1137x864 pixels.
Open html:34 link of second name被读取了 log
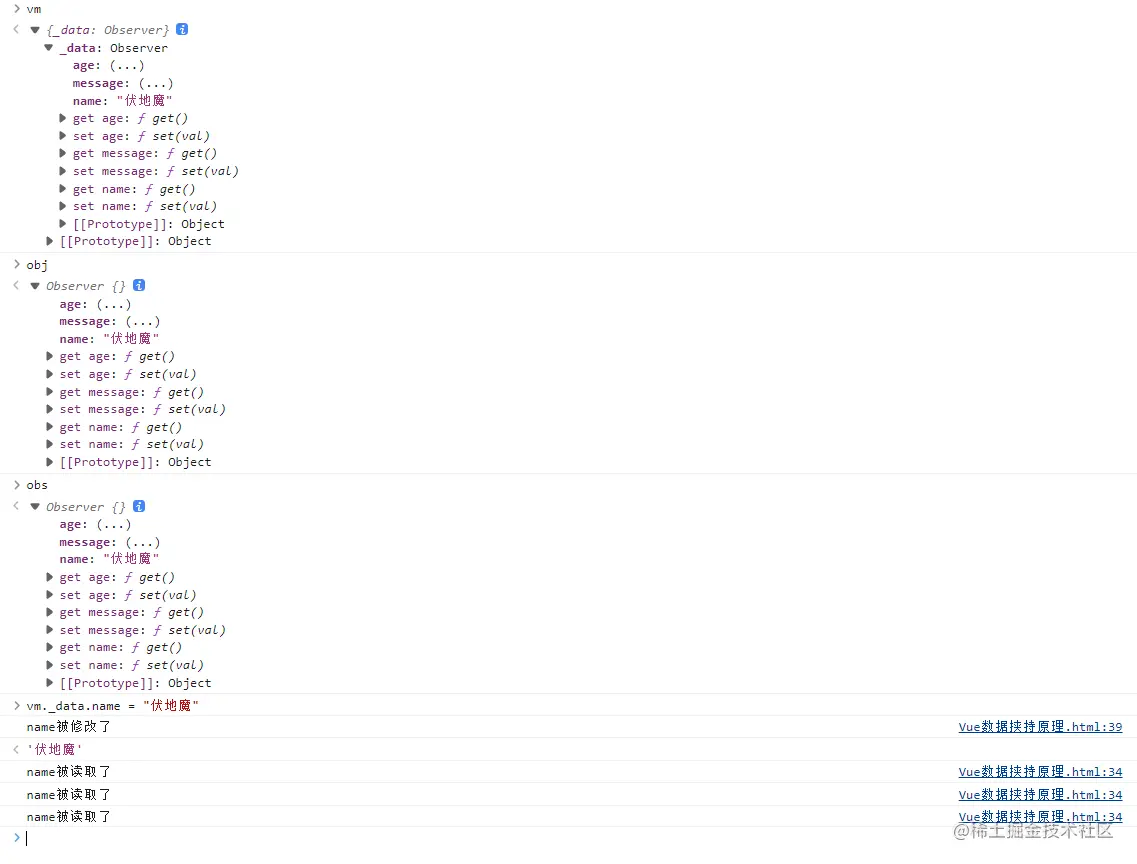point(1040,794)
